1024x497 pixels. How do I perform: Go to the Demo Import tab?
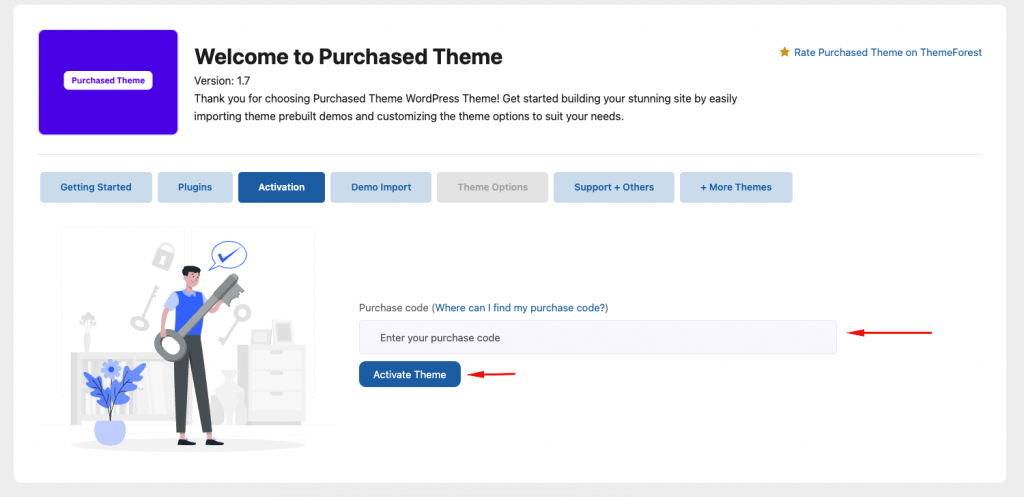pyautogui.click(x=380, y=187)
